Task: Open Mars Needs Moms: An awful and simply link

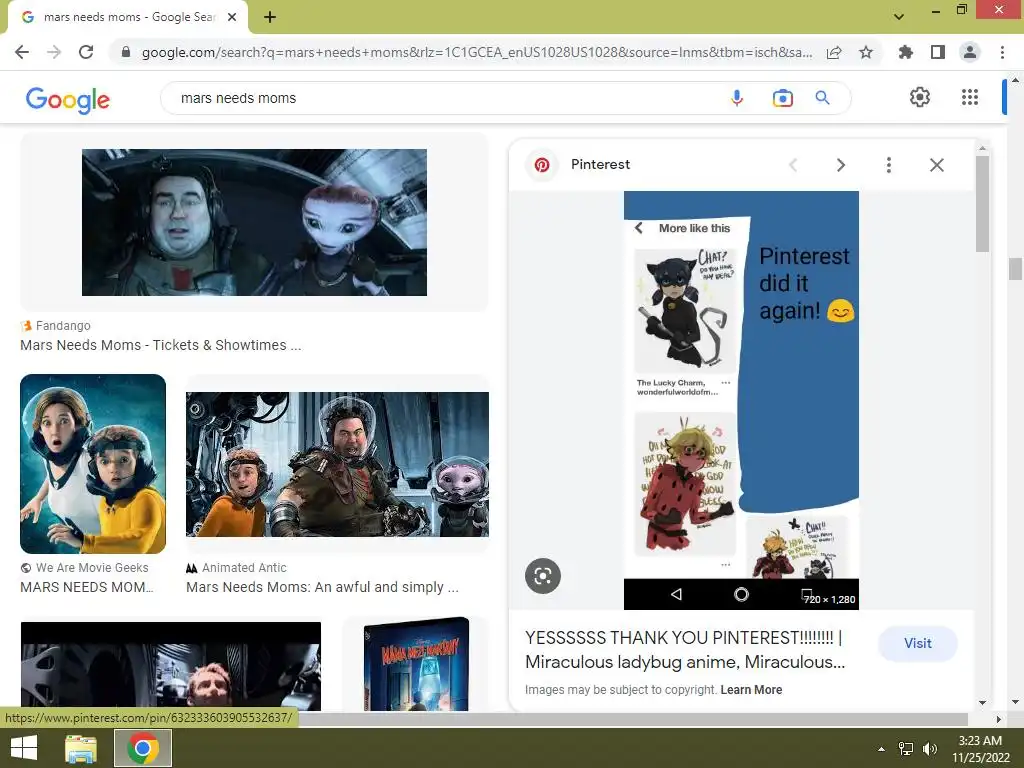Action: click(323, 587)
